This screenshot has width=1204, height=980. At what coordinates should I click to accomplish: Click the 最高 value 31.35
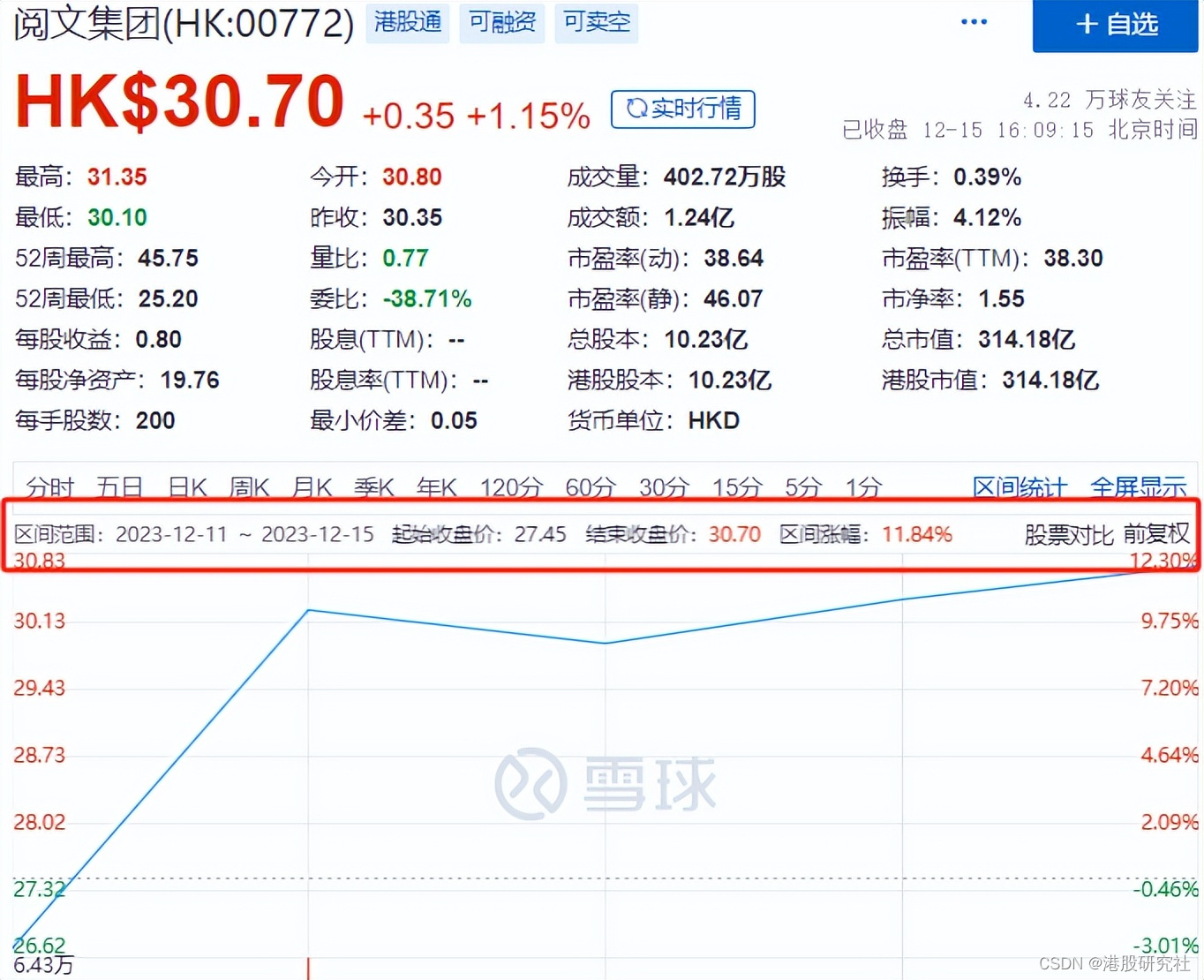point(117,177)
